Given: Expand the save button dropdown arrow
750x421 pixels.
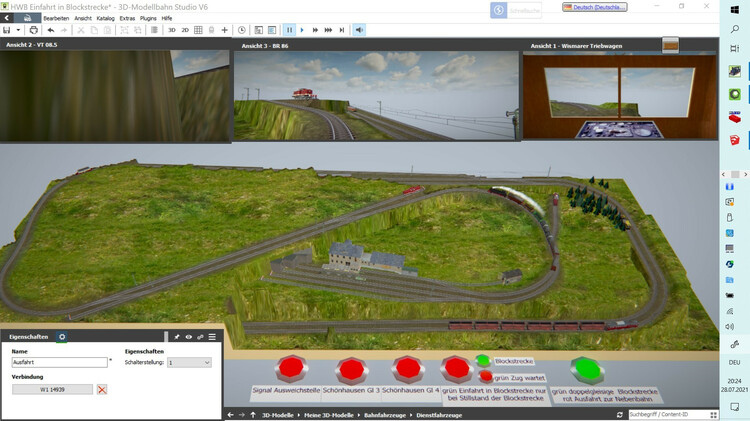Looking at the screenshot, I should click(20, 30).
